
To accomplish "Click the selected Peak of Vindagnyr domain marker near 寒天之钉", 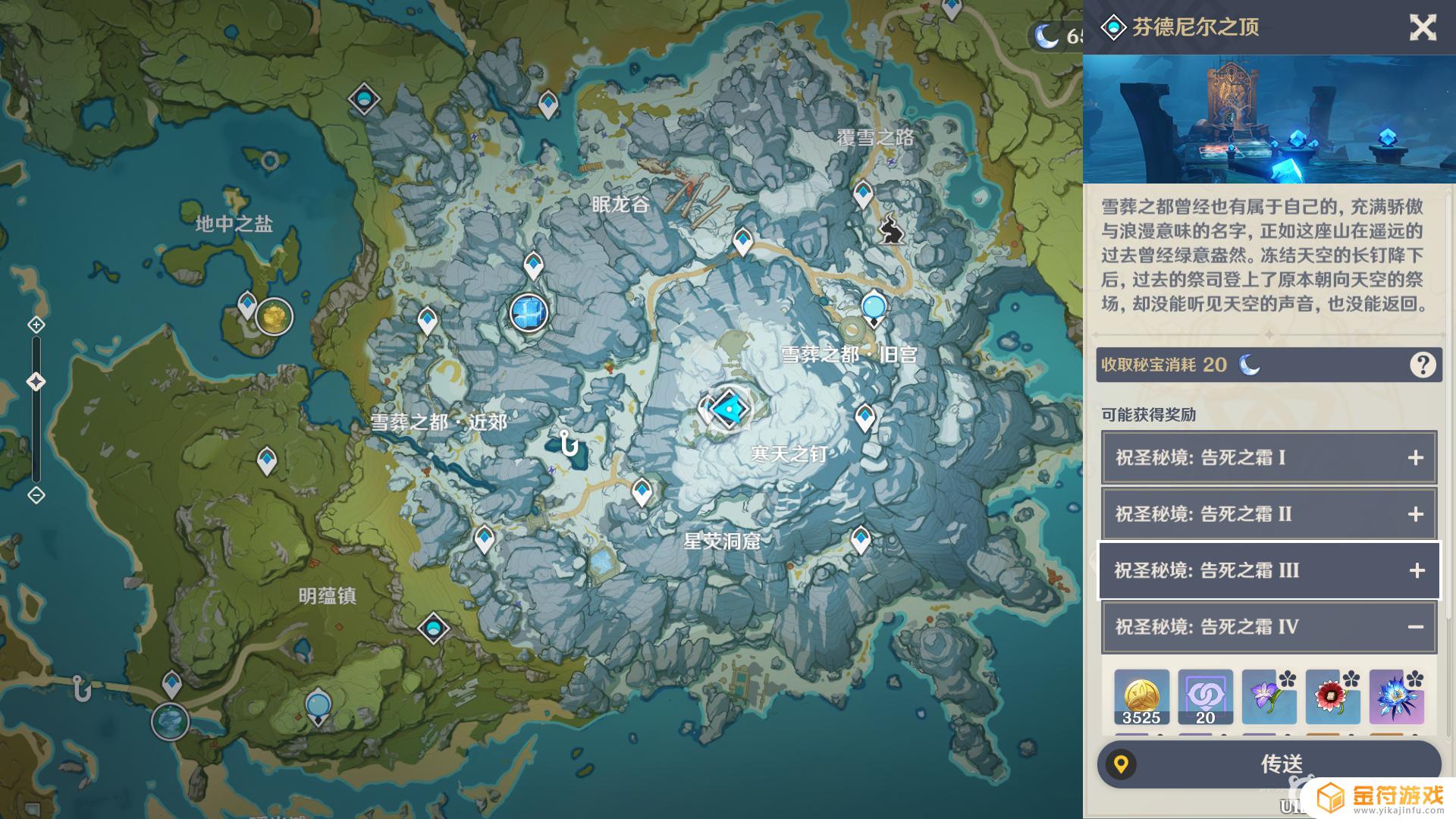I will point(730,409).
